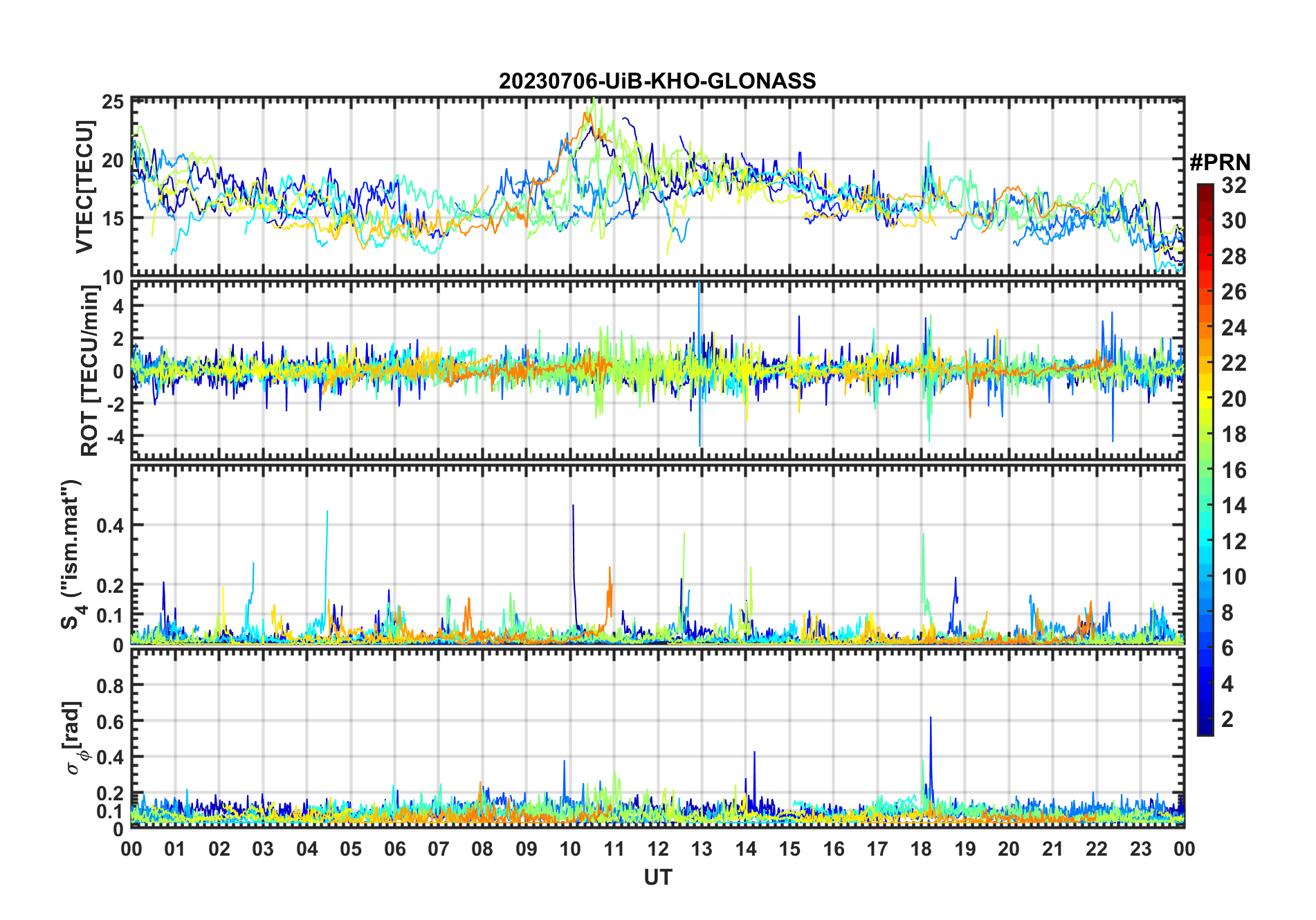Click the ROT [TECU/min] y-axis label
Viewport: 1316px width, 920px height.
click(89, 370)
